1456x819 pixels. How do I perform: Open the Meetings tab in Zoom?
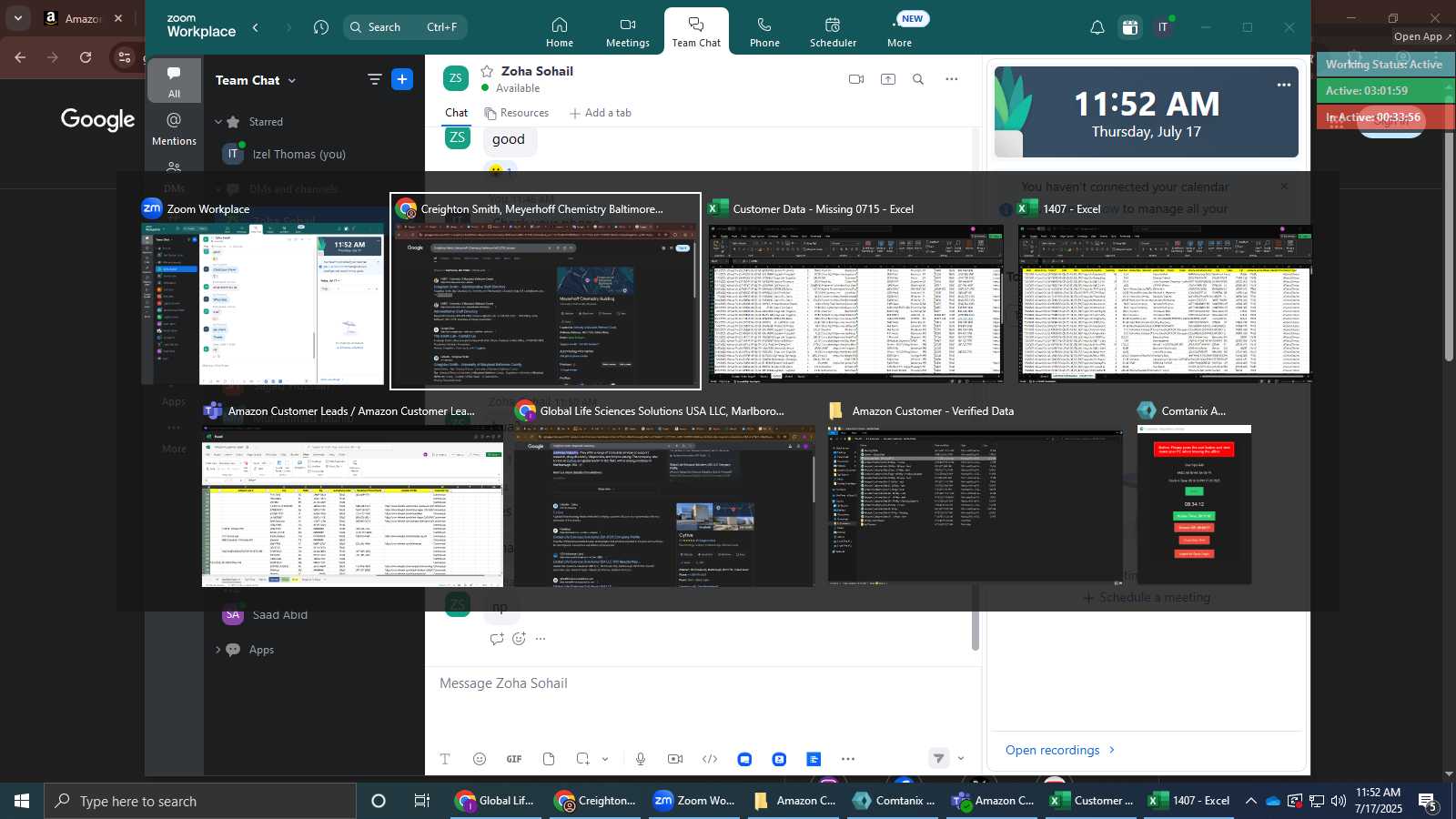(x=628, y=32)
